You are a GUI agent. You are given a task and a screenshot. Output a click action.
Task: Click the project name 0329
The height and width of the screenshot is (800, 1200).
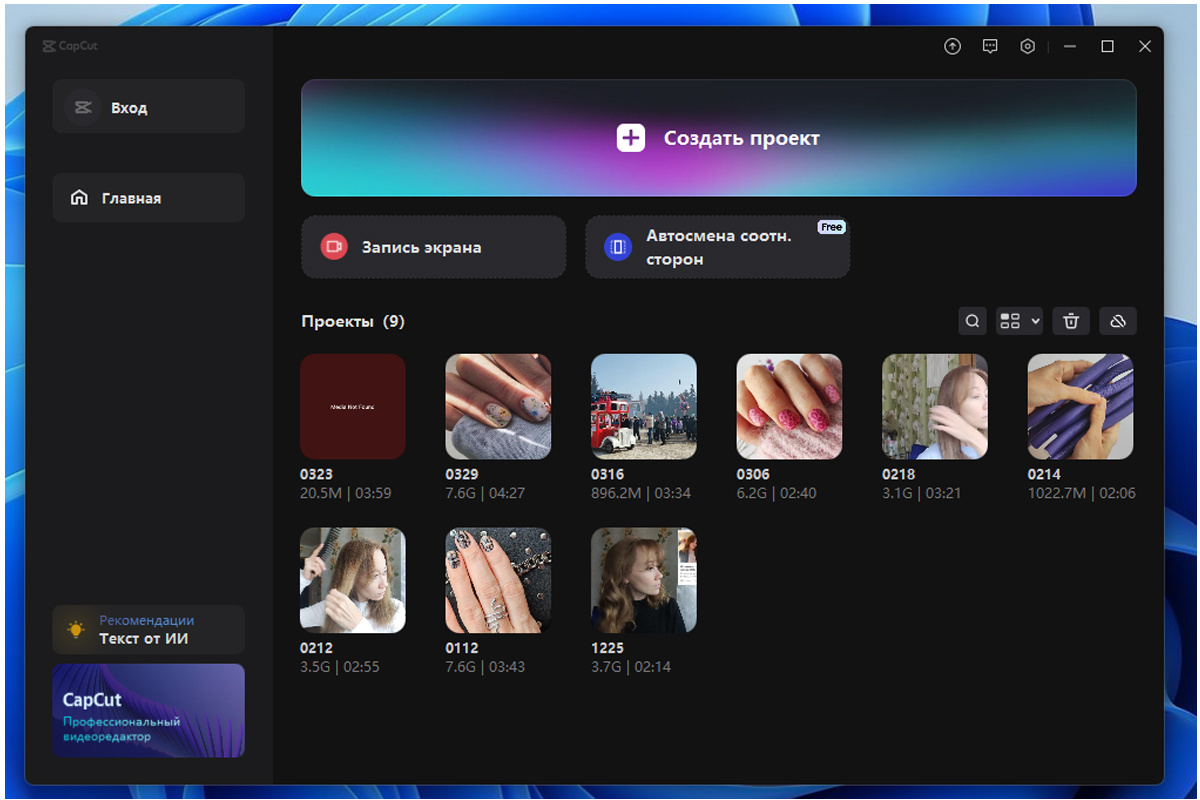click(462, 474)
